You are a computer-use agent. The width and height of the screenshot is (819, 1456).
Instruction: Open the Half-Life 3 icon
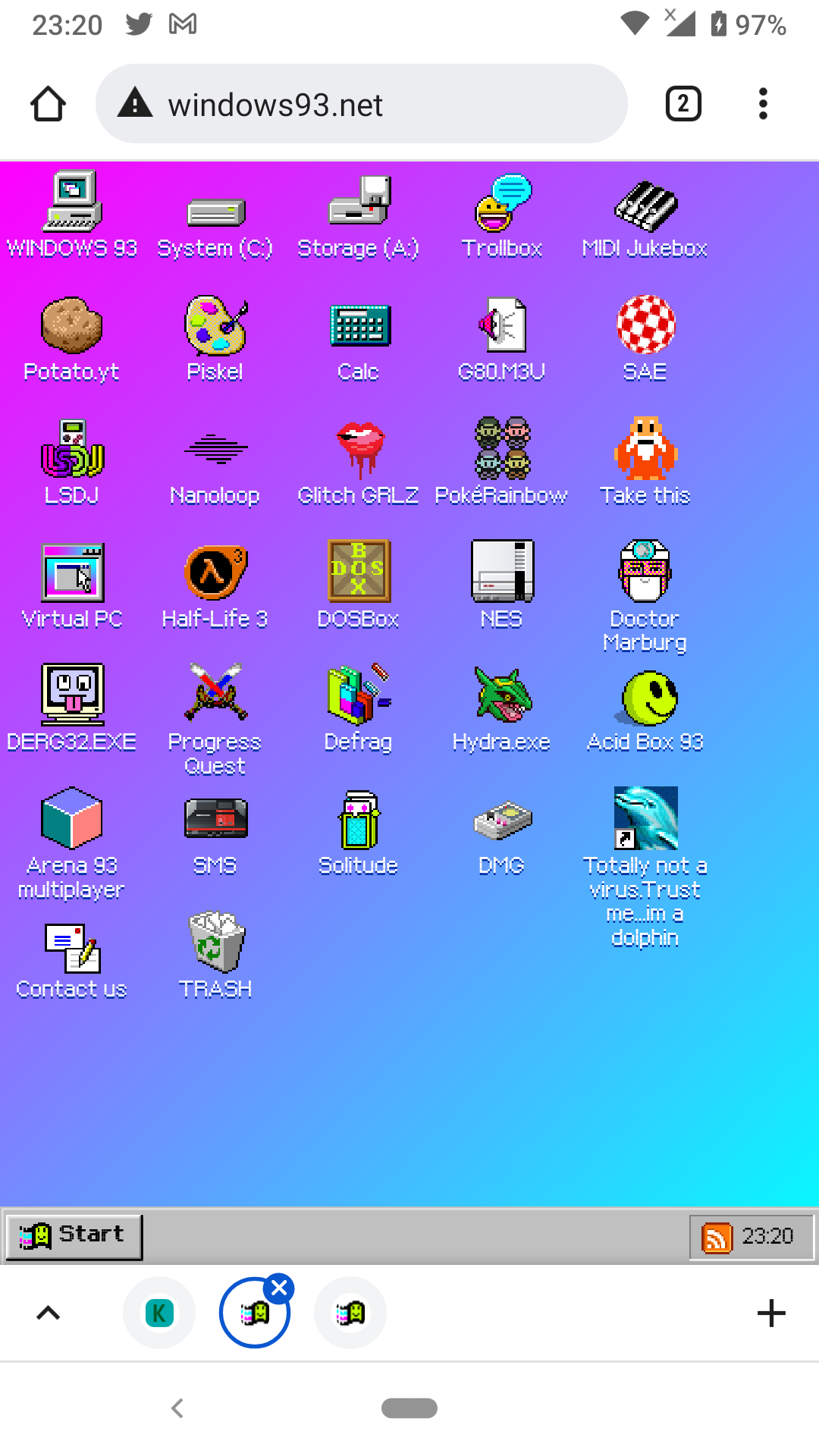pyautogui.click(x=215, y=574)
